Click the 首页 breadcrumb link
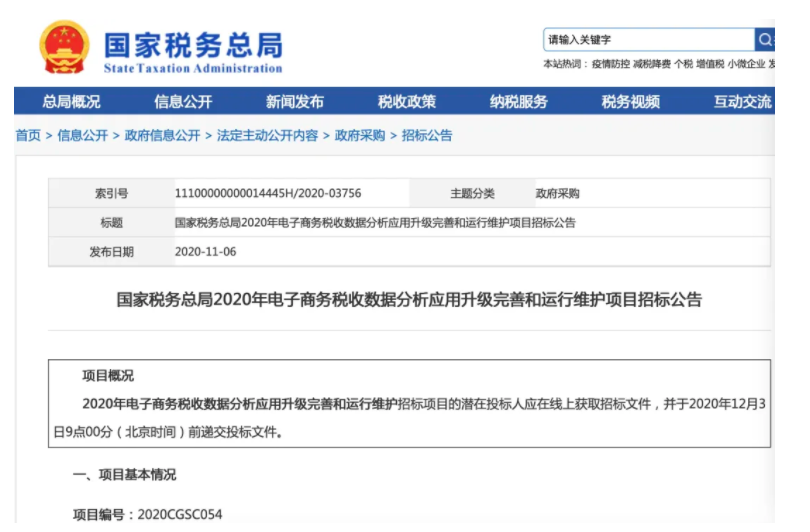The height and width of the screenshot is (532, 810). point(28,136)
